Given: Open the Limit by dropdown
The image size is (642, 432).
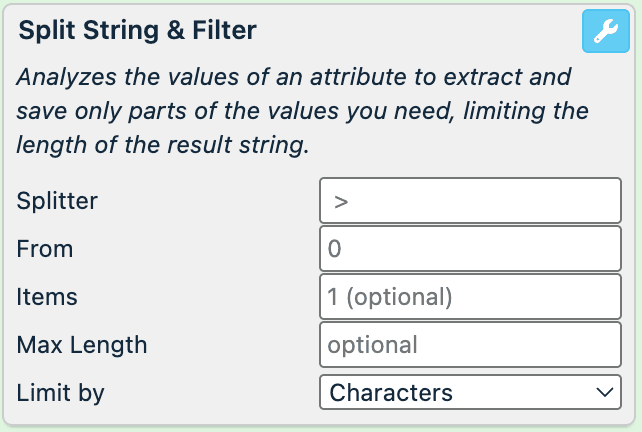Looking at the screenshot, I should (x=470, y=393).
